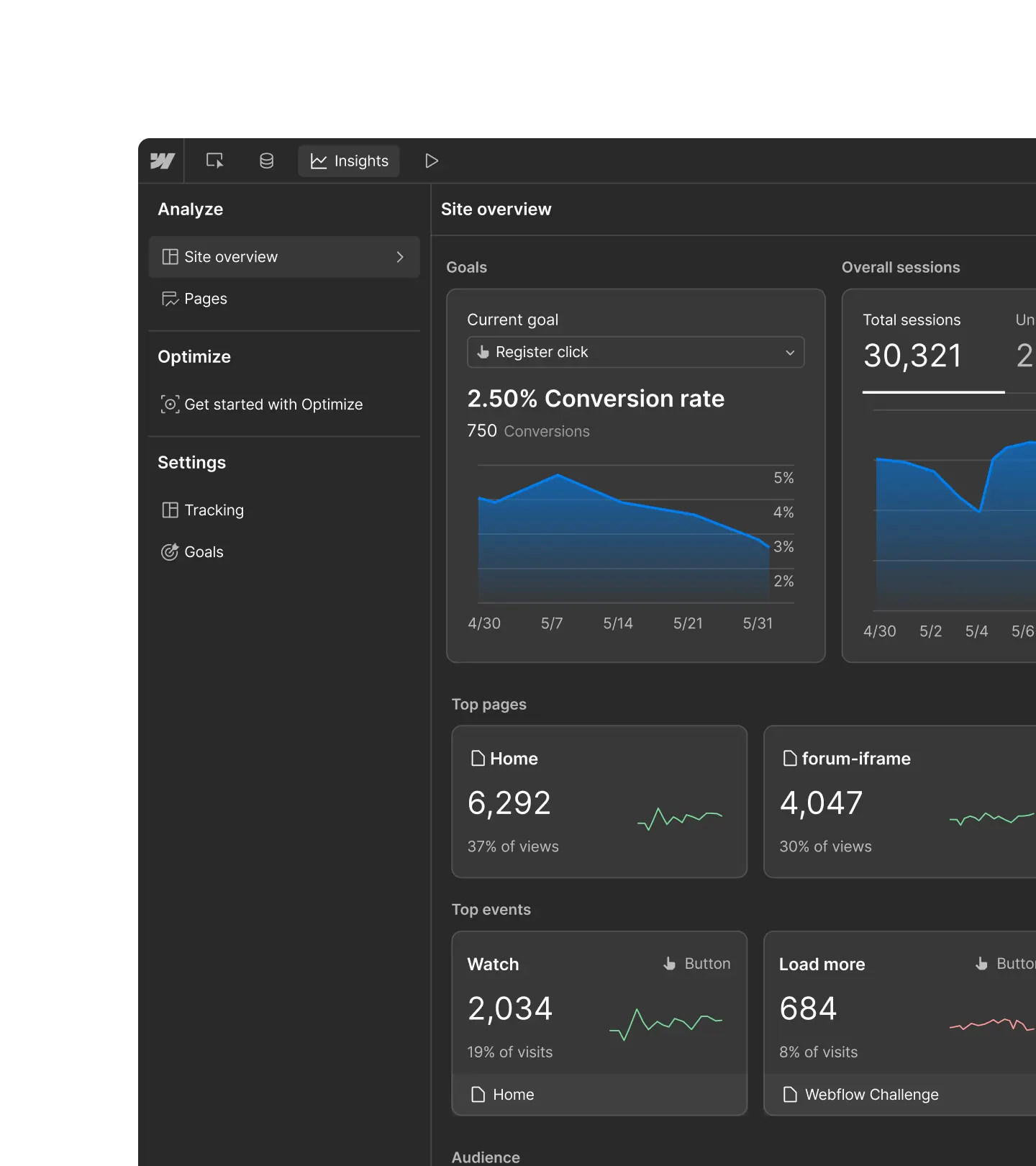
Task: Open the CMS database icon
Action: pos(266,161)
